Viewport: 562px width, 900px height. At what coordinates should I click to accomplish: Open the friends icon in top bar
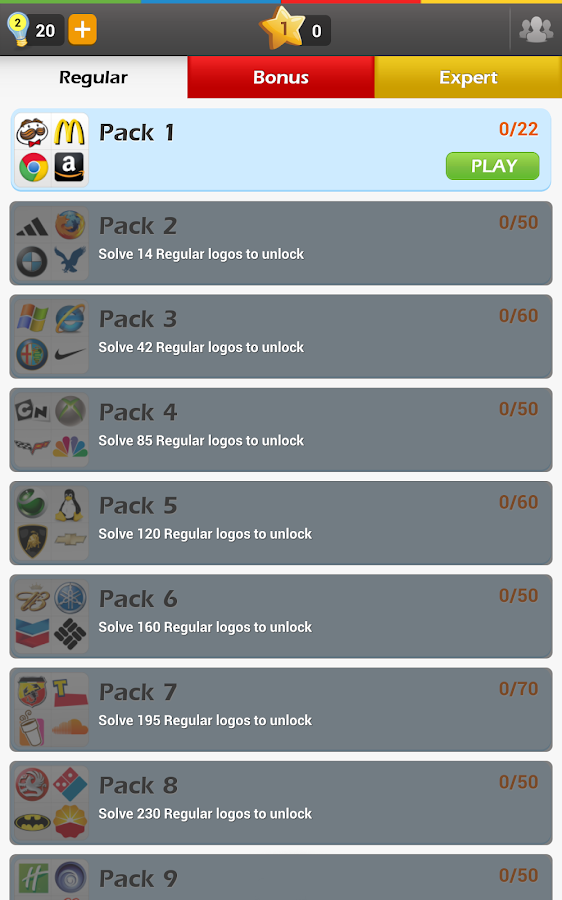point(536,29)
